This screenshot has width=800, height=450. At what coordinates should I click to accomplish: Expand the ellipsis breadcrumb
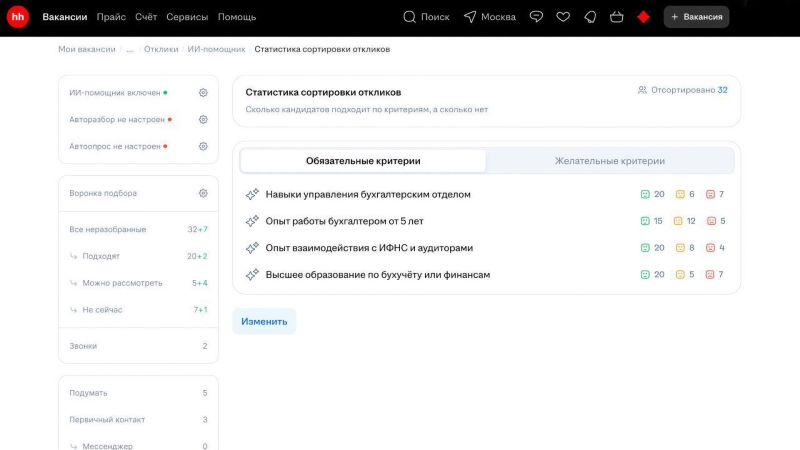tap(130, 49)
